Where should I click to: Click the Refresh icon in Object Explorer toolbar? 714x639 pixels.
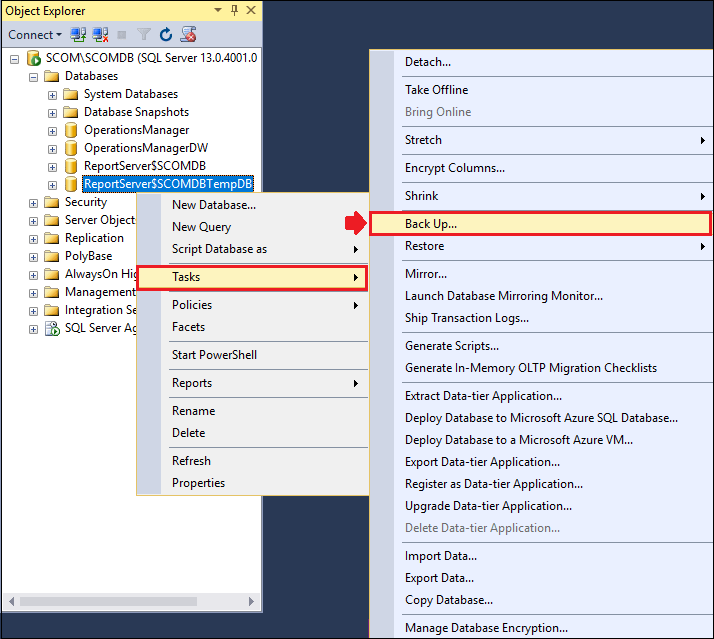point(166,35)
